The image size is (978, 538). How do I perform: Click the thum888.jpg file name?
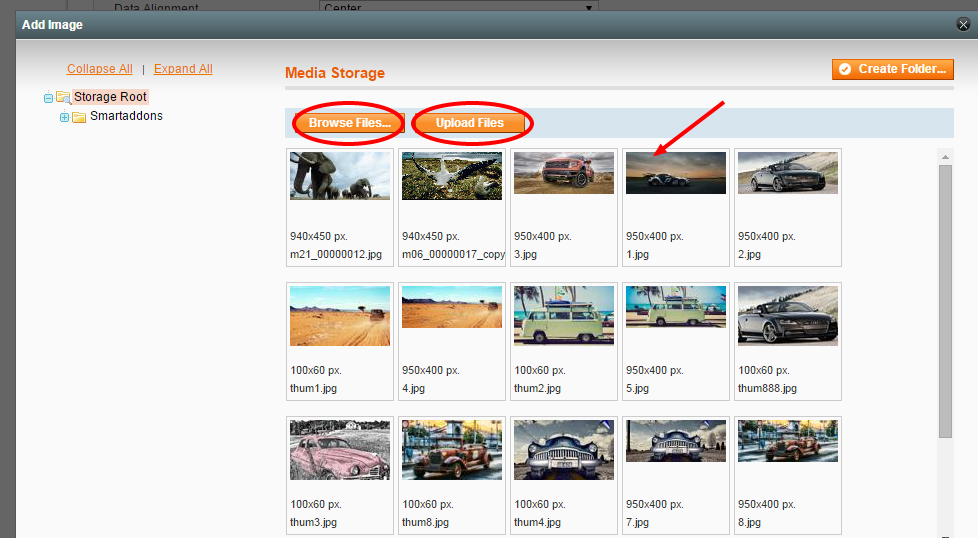tap(767, 388)
